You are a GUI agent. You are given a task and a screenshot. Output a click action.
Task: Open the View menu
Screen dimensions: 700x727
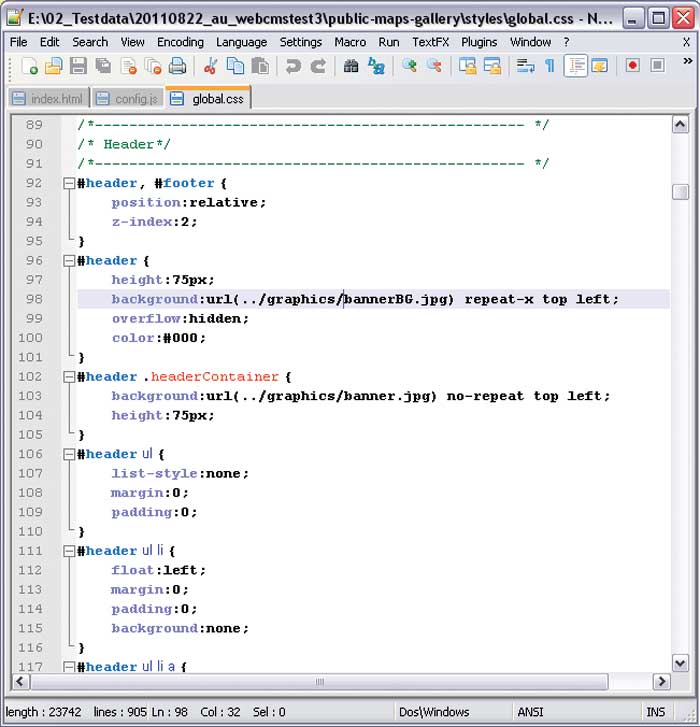coord(132,42)
